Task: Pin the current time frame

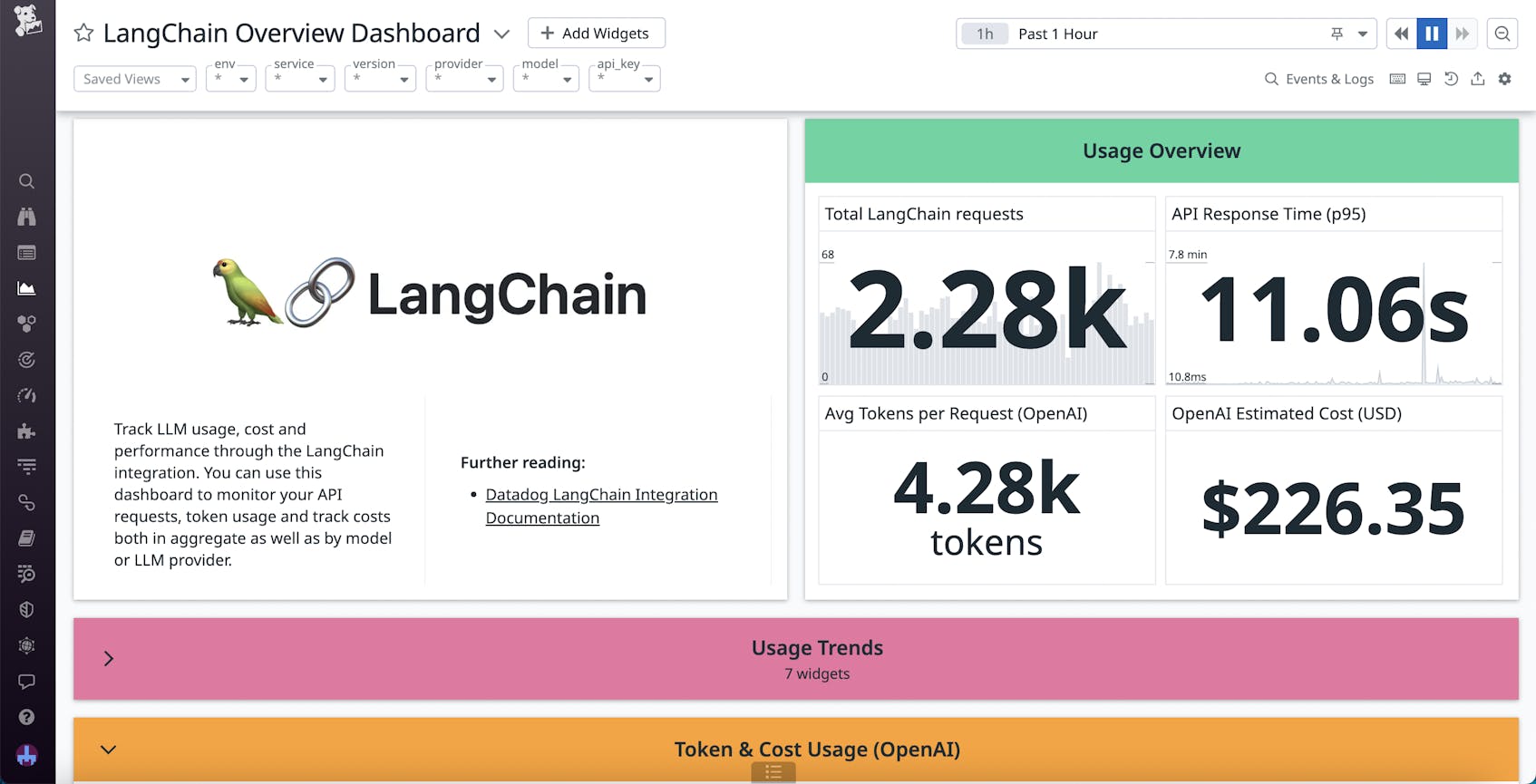Action: pyautogui.click(x=1336, y=34)
